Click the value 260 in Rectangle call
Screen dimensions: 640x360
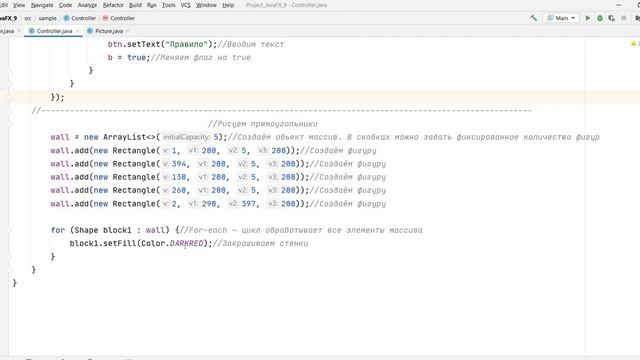[179, 190]
